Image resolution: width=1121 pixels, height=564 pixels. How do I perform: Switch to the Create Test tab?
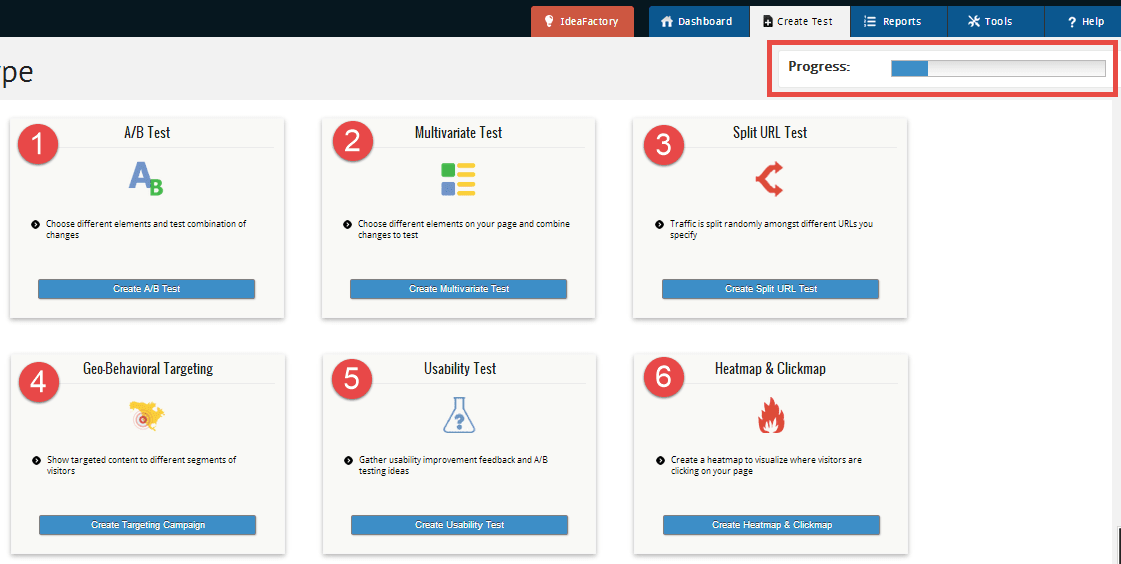click(800, 21)
